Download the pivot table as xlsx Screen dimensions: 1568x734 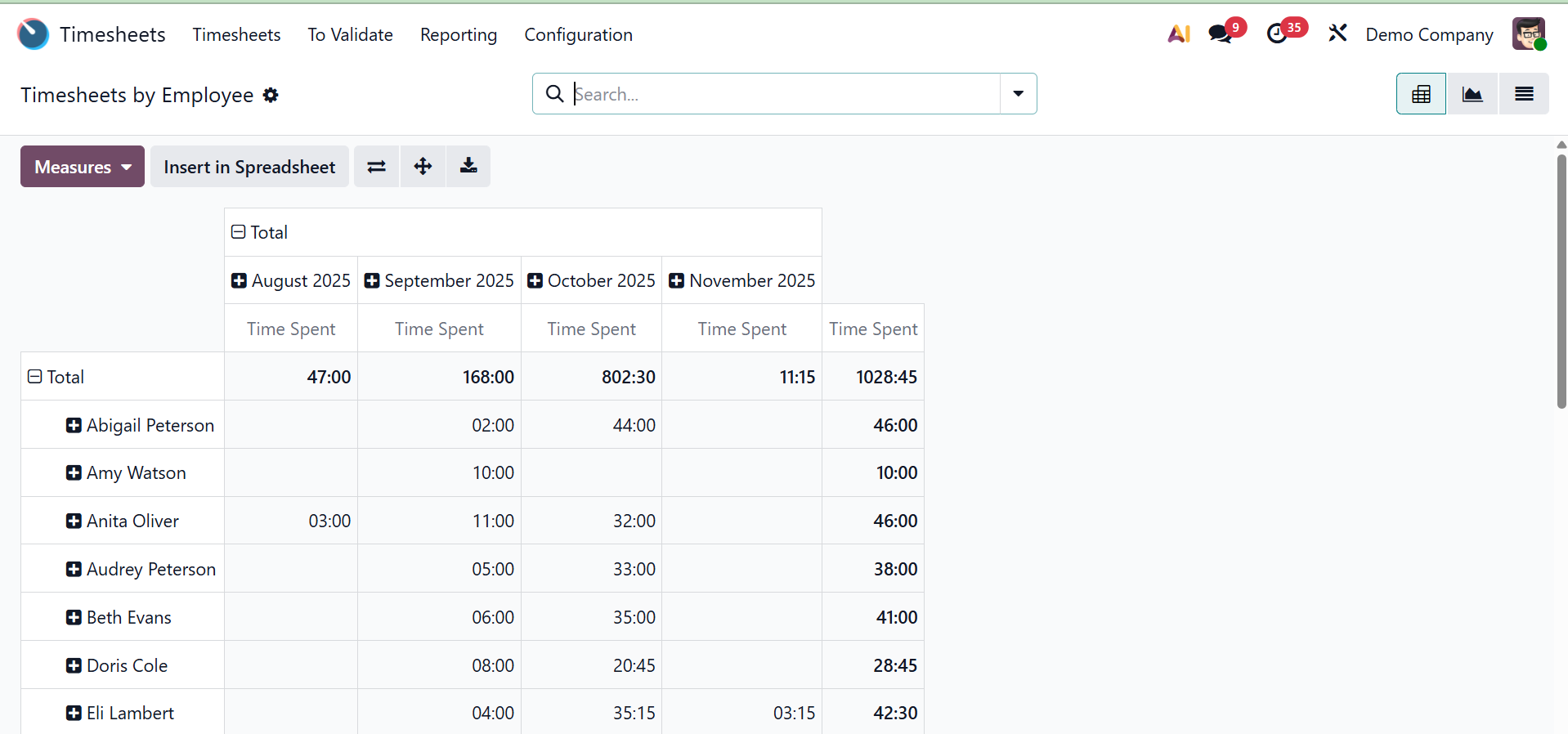468,167
